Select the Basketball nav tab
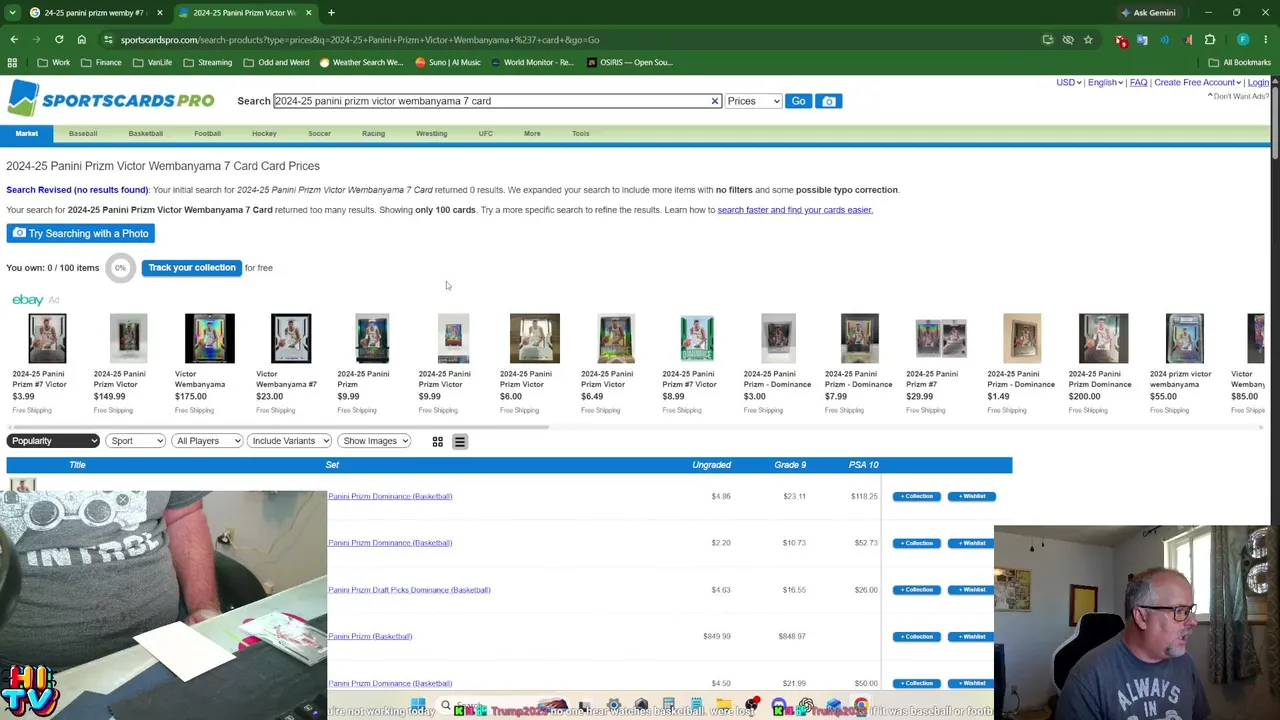 point(145,133)
